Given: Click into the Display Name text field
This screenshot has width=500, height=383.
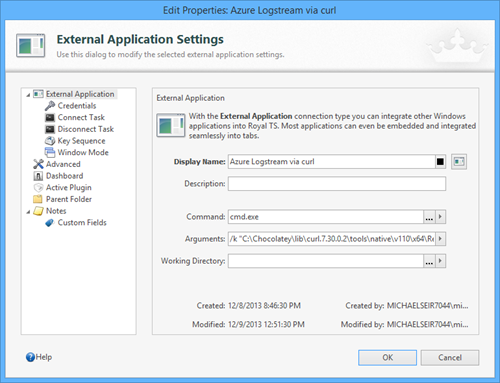Looking at the screenshot, I should click(x=332, y=162).
